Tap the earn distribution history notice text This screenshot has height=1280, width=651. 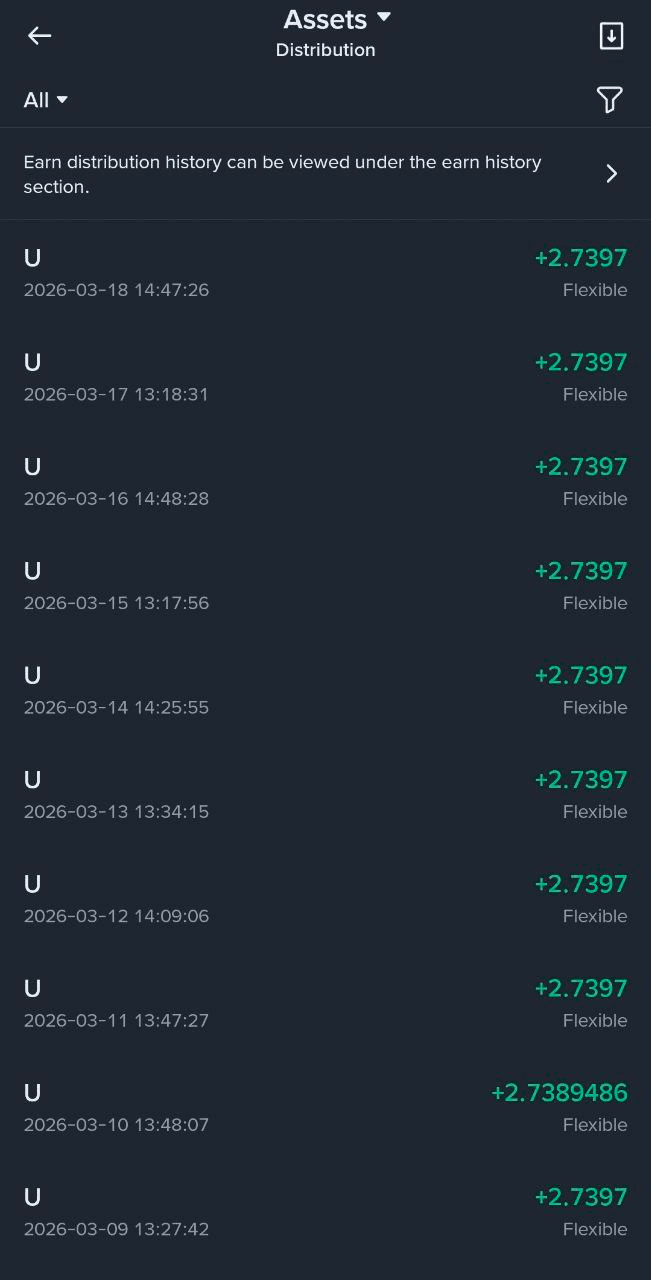282,174
